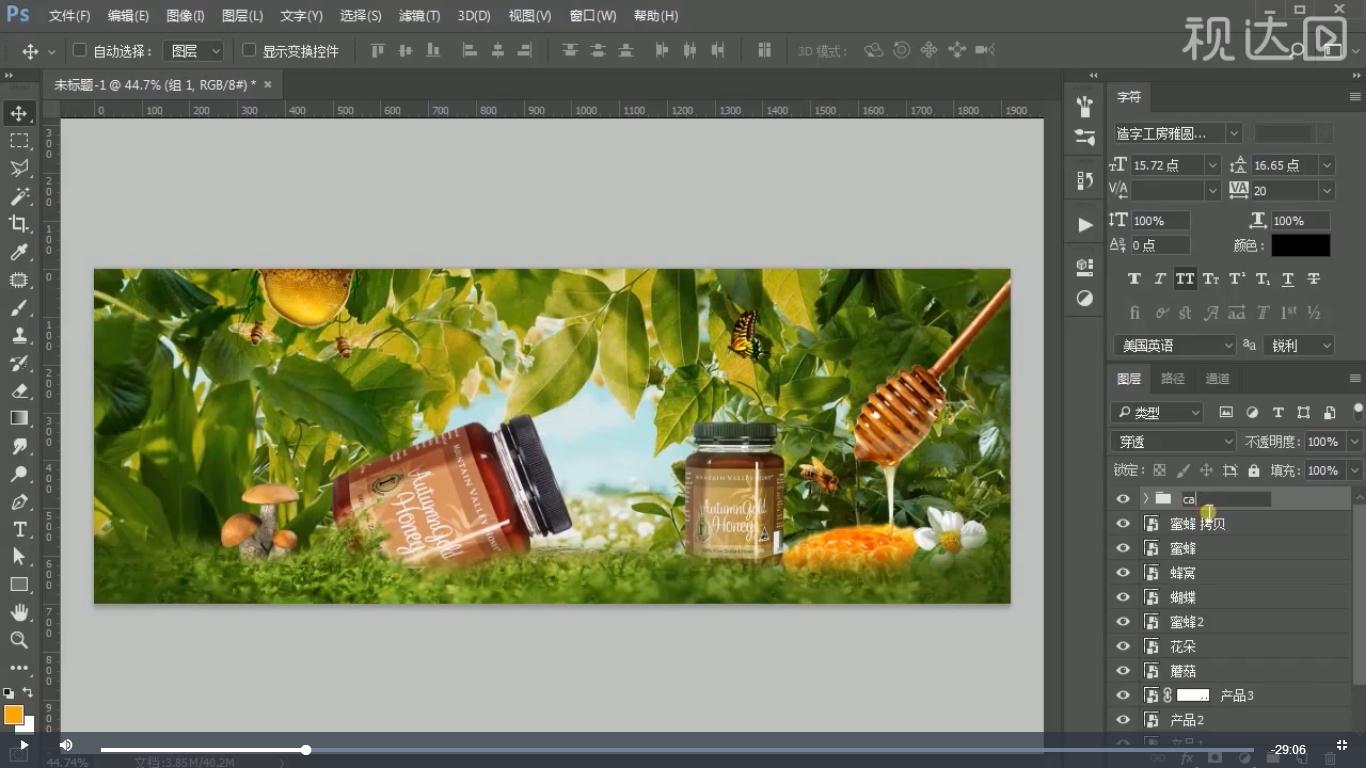Image resolution: width=1366 pixels, height=768 pixels.
Task: Expand the ca layer group
Action: 1145,498
